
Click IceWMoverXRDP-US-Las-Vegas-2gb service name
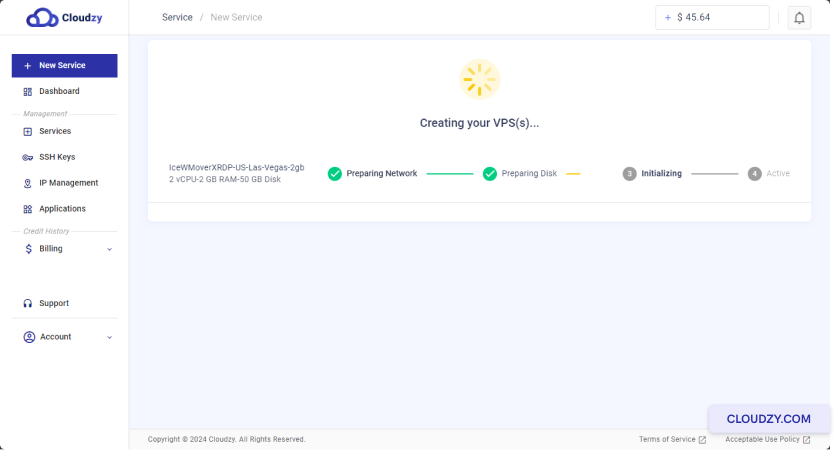coord(237,167)
